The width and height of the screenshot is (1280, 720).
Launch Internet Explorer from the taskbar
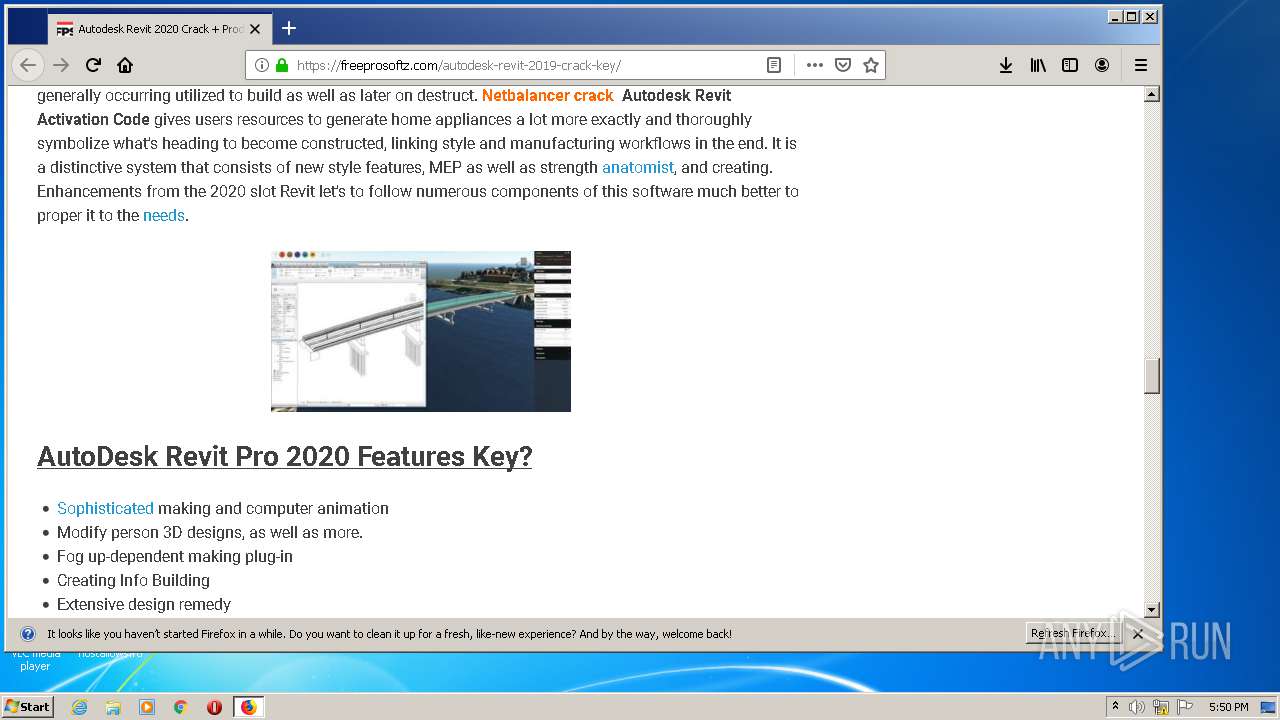pos(80,707)
